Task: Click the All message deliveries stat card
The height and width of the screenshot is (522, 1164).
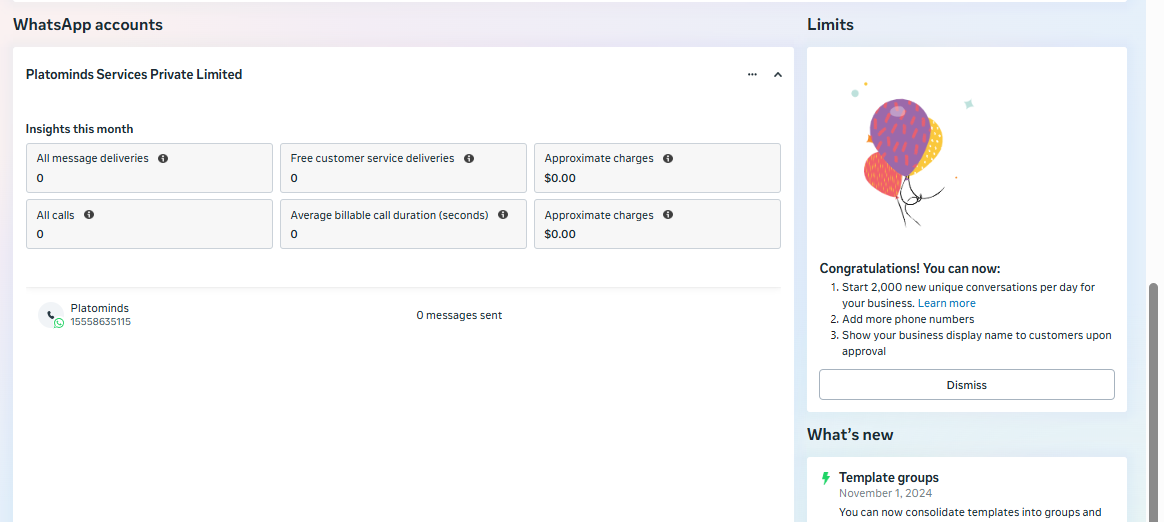Action: tap(149, 168)
